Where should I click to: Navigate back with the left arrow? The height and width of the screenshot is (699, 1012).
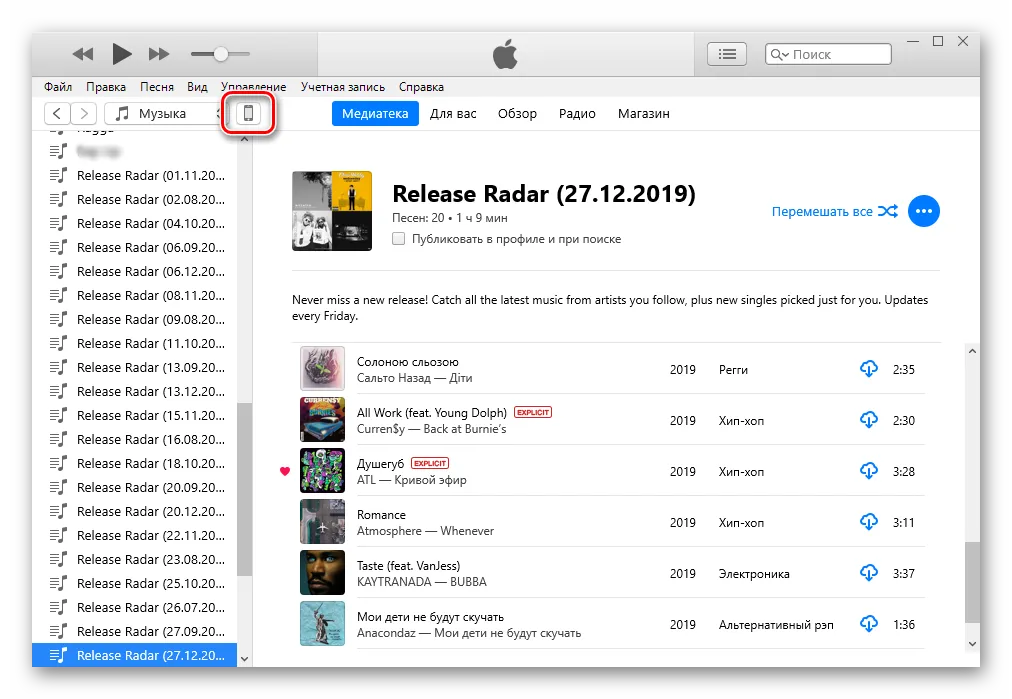58,114
